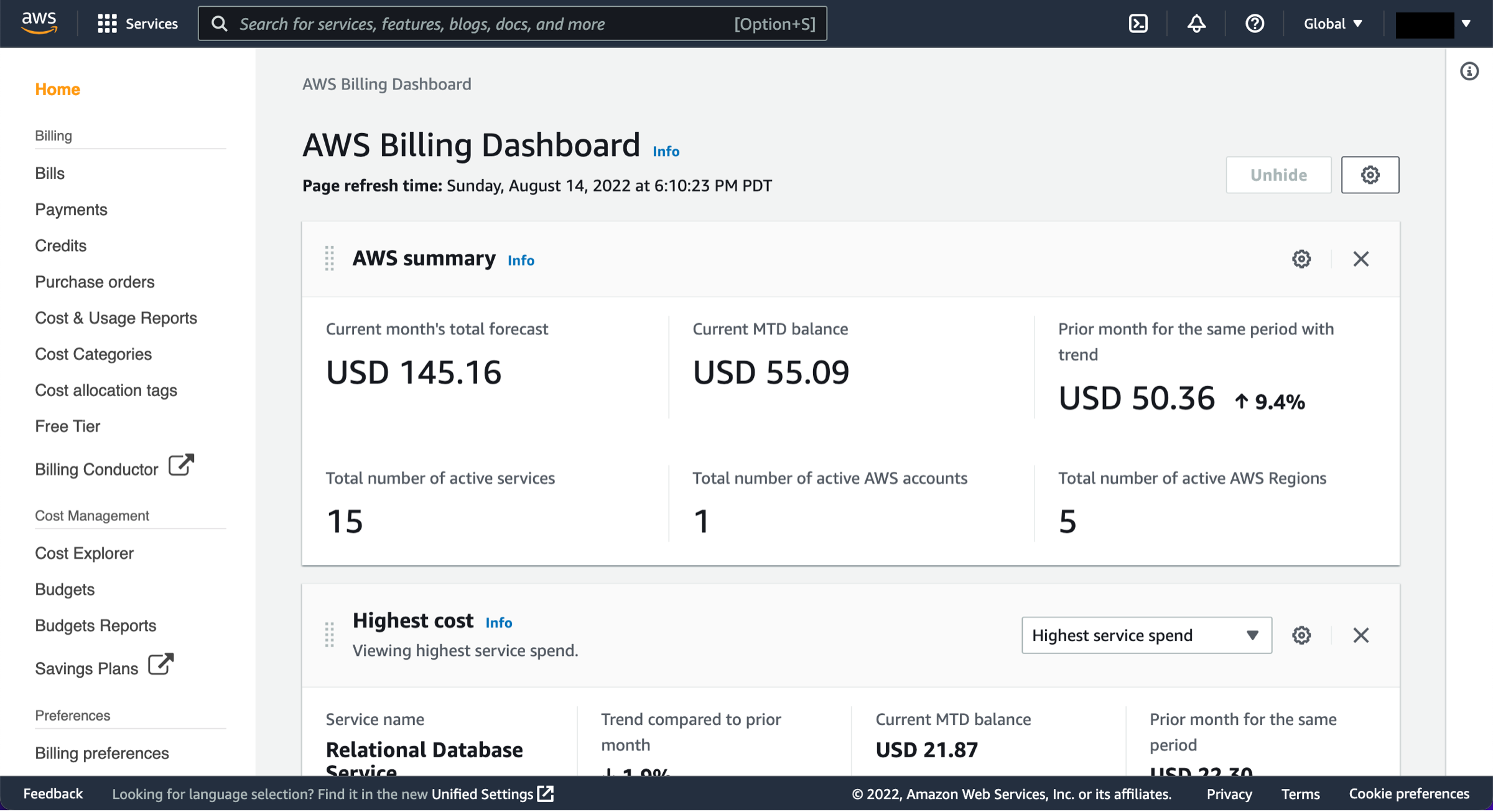Click the CloudShell terminal icon
1493x812 pixels.
pyautogui.click(x=1137, y=23)
